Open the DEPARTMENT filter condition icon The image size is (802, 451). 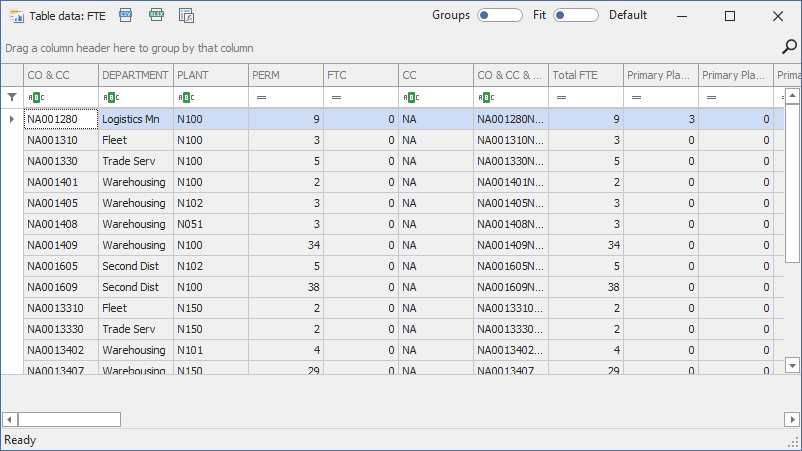click(x=110, y=97)
